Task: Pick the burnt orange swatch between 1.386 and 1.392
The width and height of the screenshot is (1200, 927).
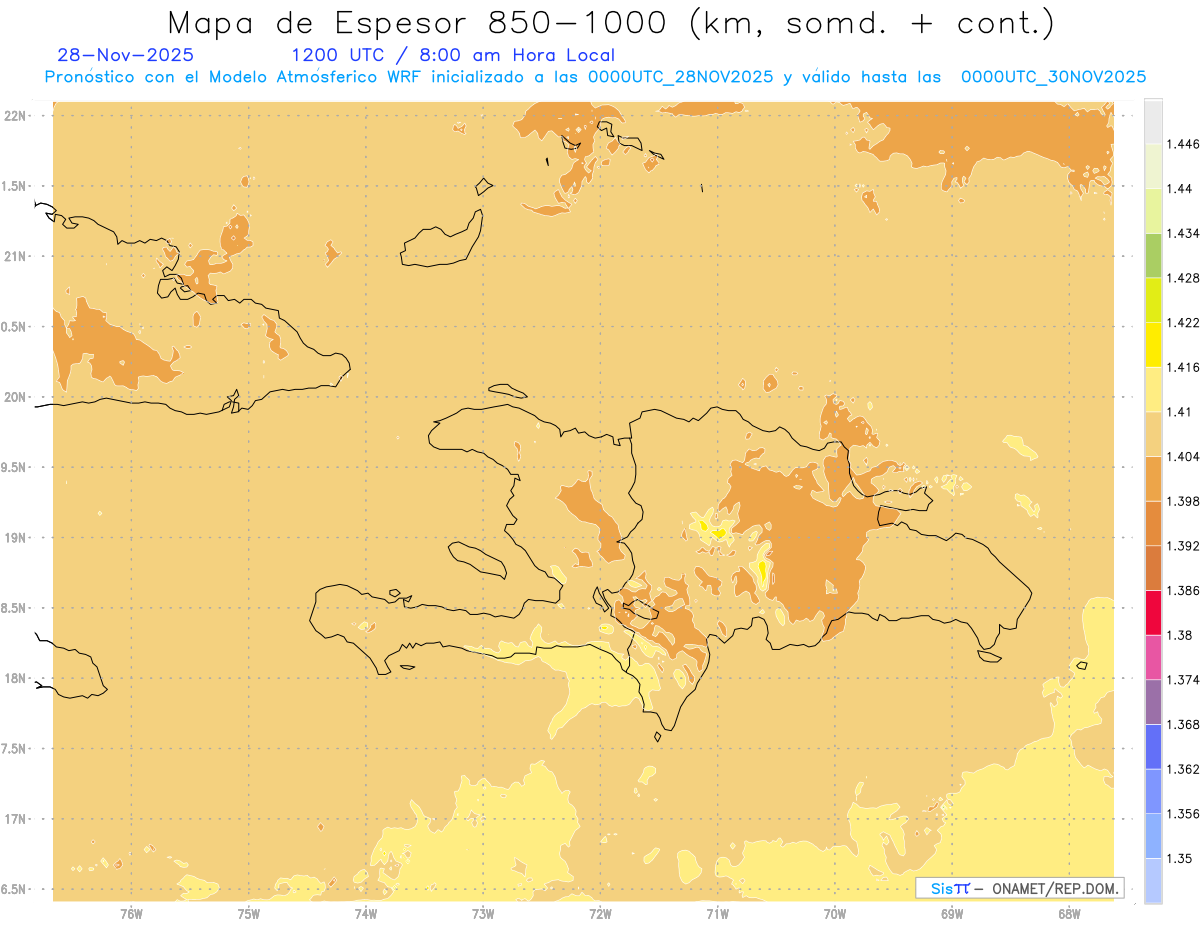Action: 1153,568
